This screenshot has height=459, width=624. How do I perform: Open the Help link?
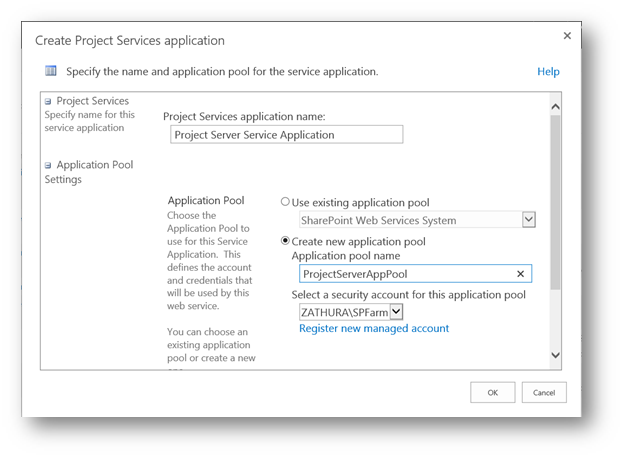click(548, 72)
